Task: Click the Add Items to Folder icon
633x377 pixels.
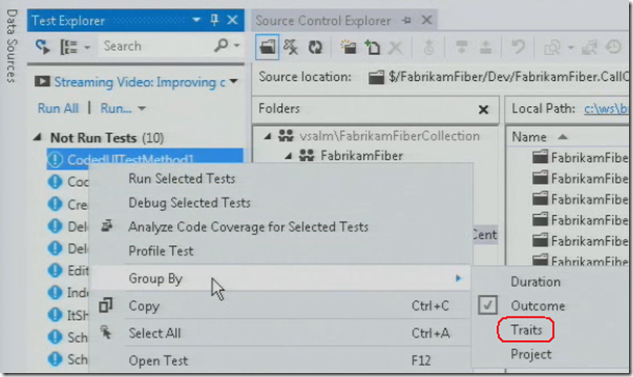Action: (x=372, y=47)
